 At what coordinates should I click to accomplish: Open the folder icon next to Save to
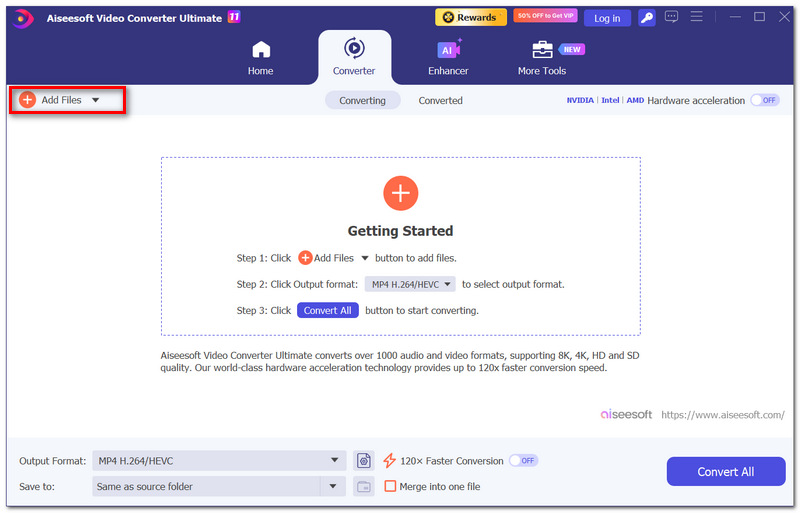[x=363, y=486]
